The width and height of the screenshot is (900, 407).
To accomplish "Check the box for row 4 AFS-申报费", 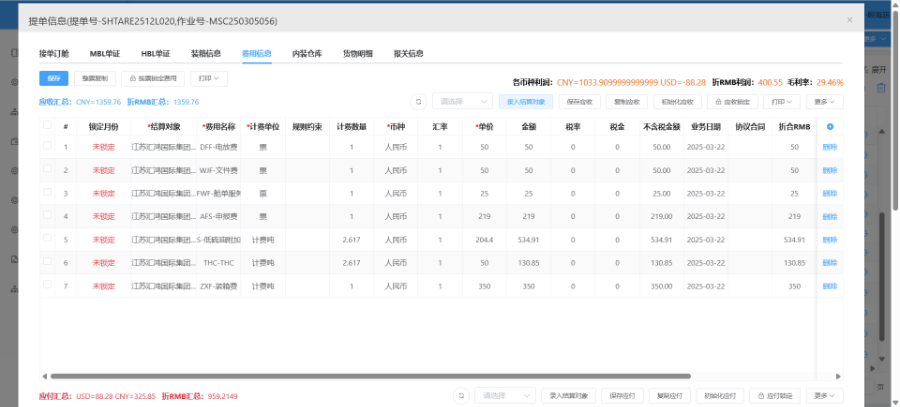I will [x=47, y=215].
